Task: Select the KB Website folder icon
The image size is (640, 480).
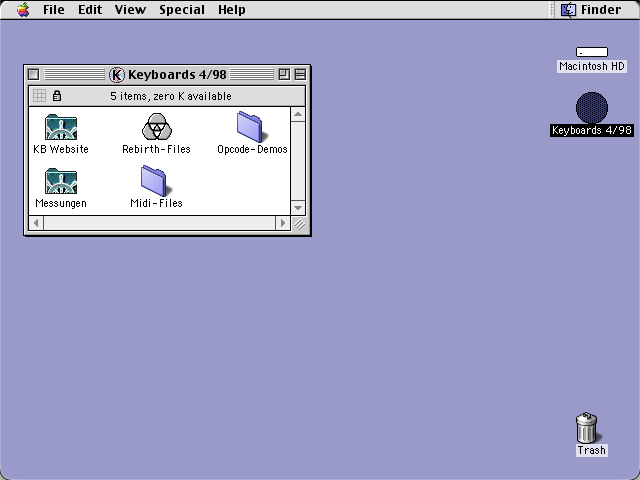Action: click(61, 127)
